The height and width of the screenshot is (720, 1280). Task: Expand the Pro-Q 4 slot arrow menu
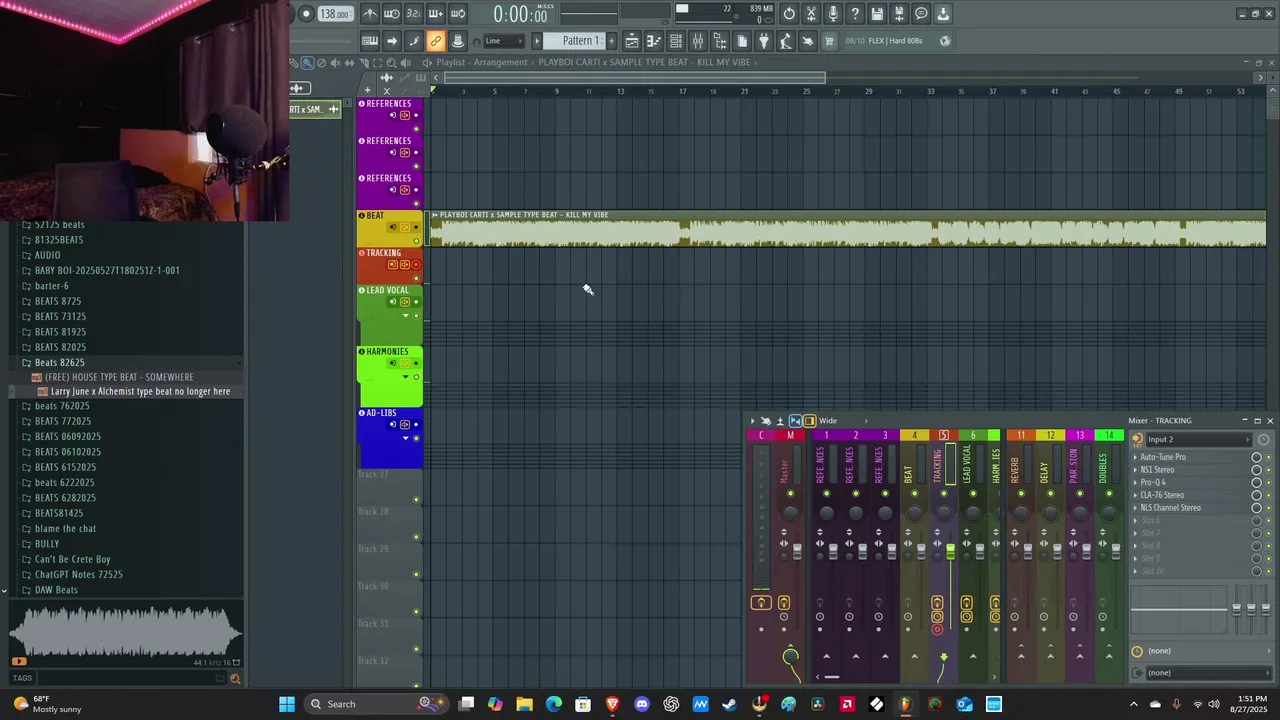point(1135,482)
